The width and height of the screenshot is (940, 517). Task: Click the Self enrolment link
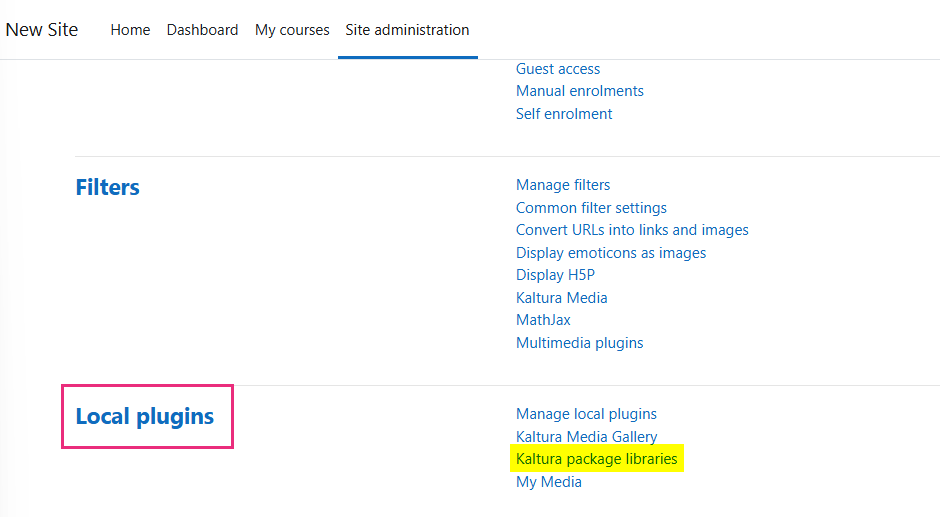click(x=564, y=114)
